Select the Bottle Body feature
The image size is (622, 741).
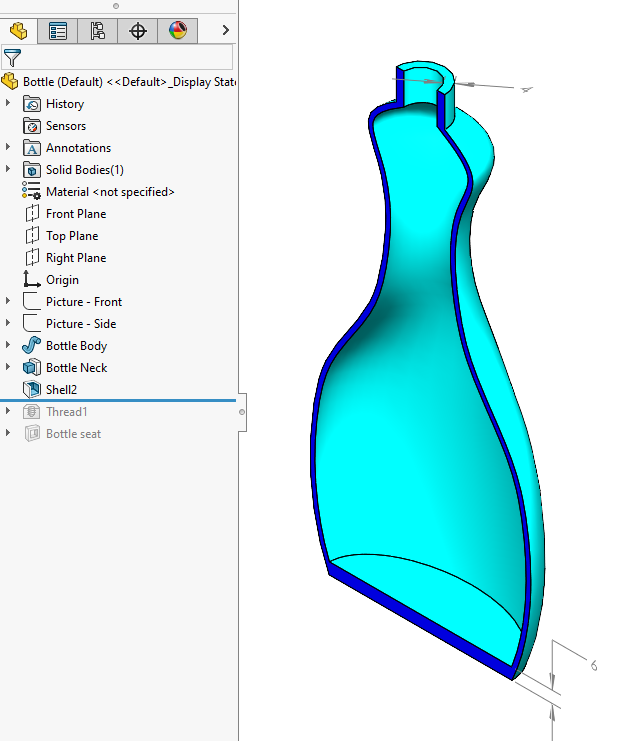coord(76,346)
